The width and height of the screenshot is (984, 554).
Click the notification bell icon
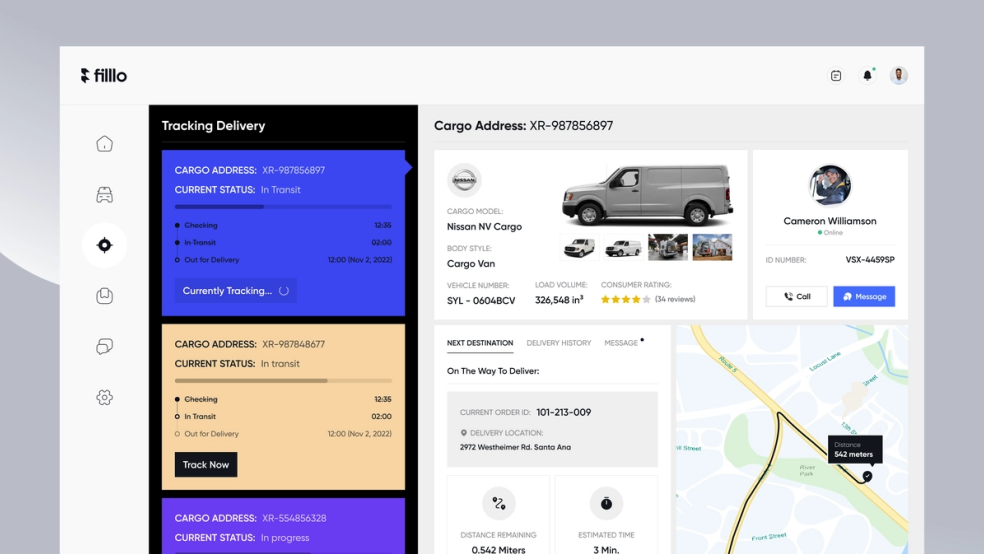pos(867,76)
